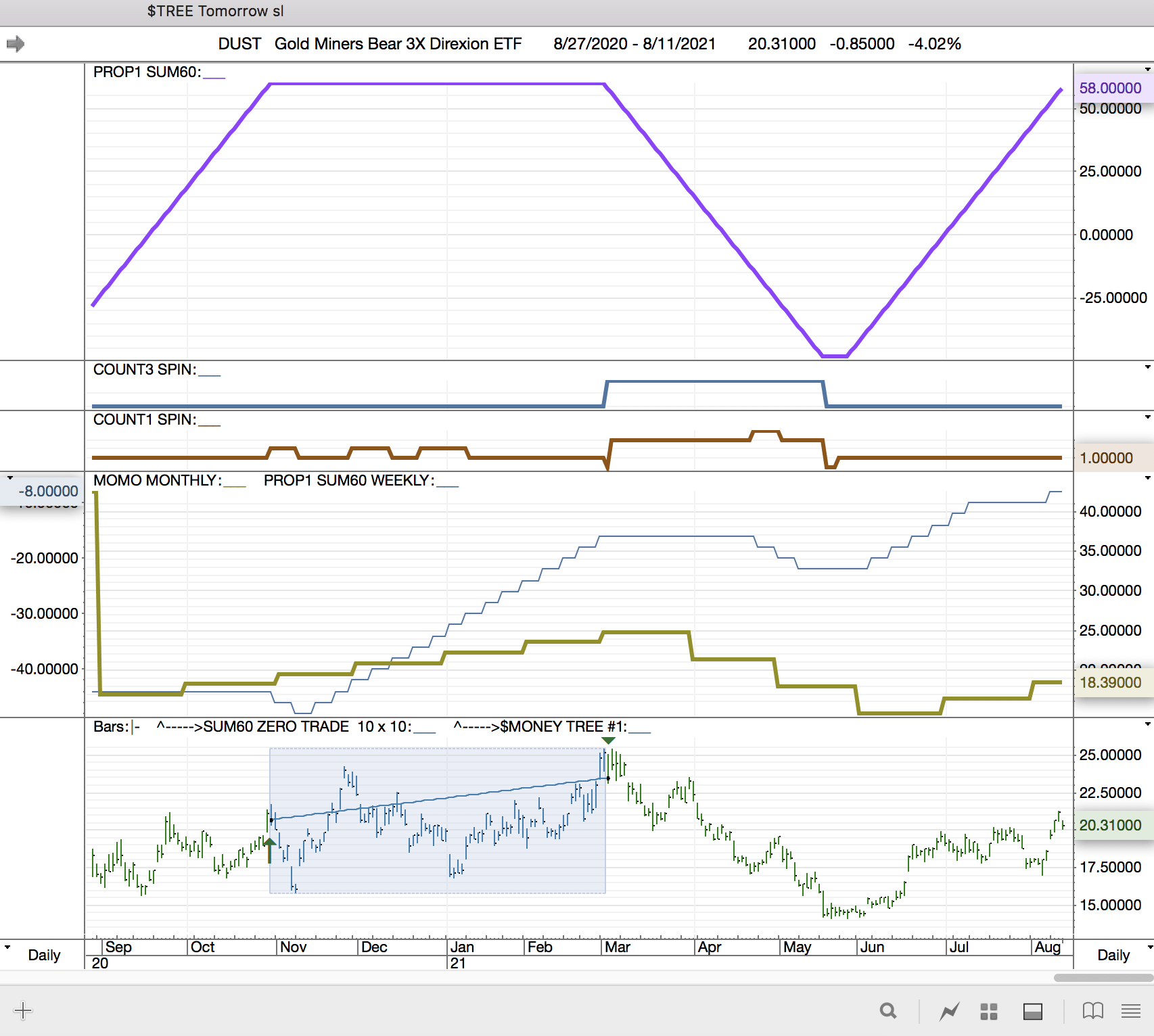Open the MOMO MONTHLY pane right-side triangle
1154x1036 pixels.
pos(1148,478)
